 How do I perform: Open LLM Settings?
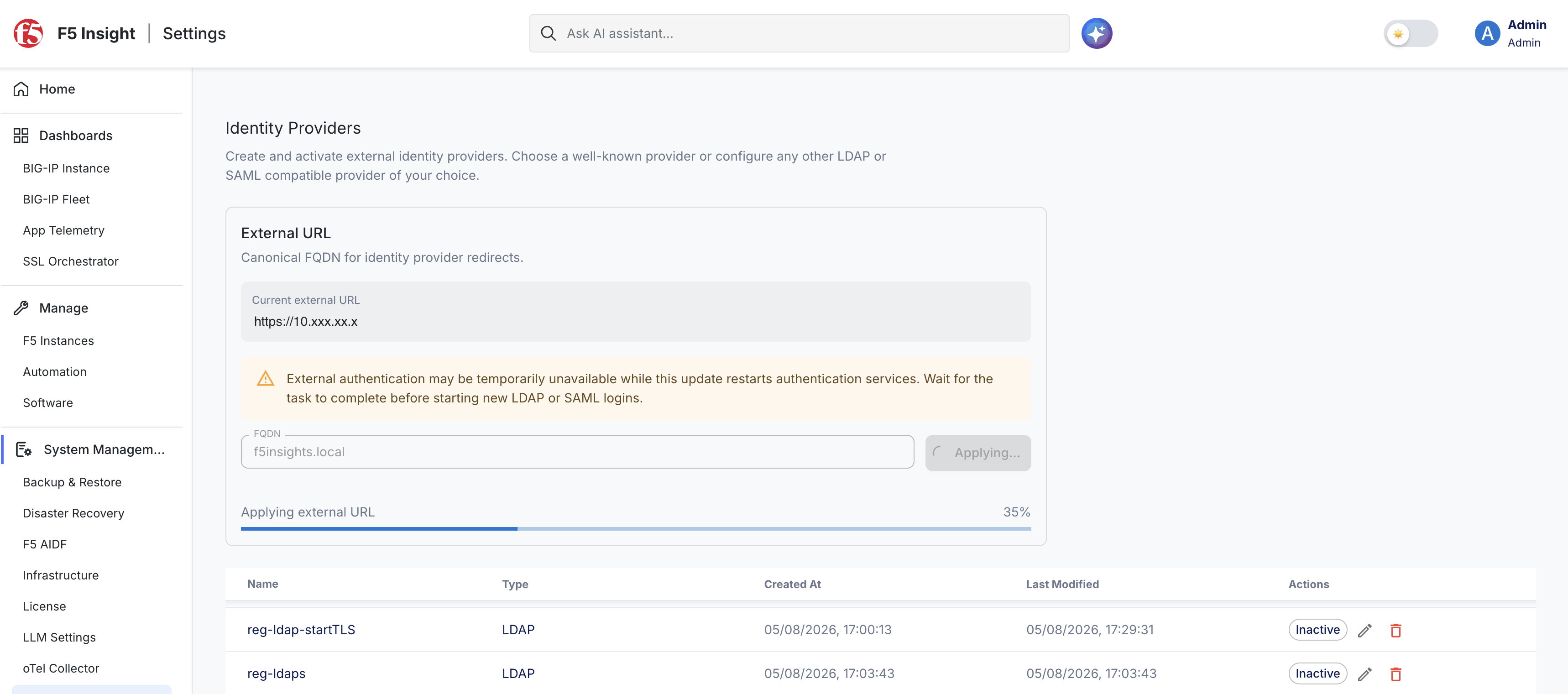(x=59, y=637)
